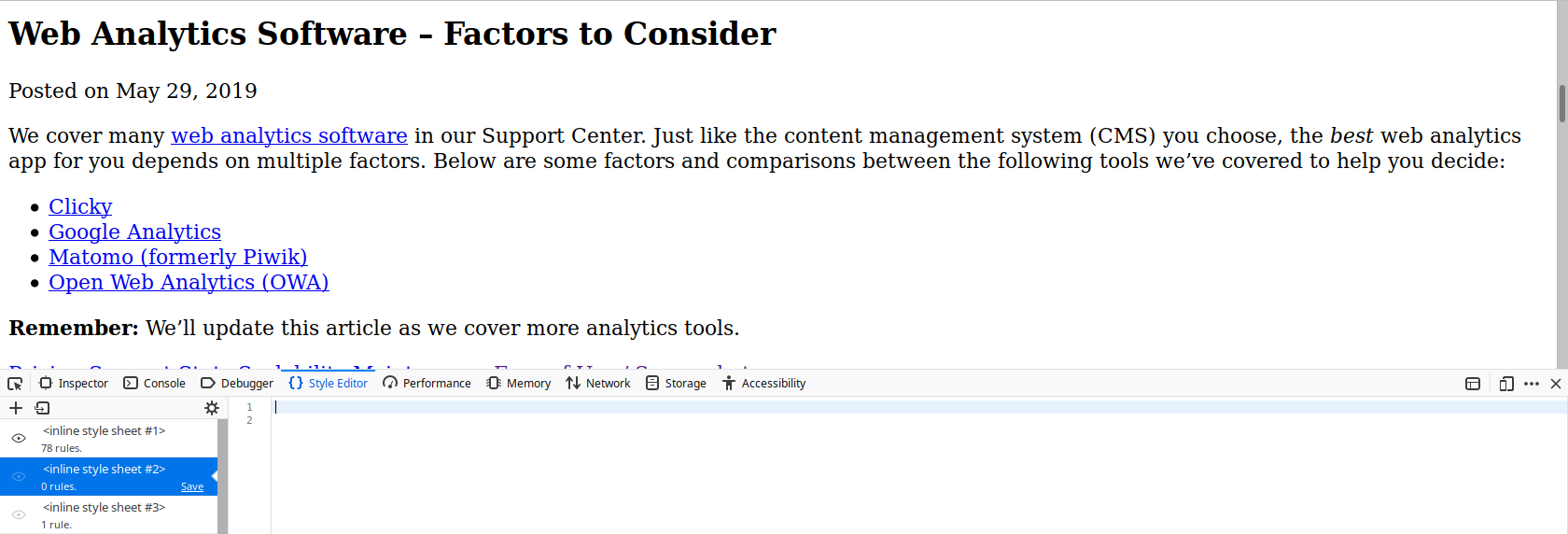Close the developer tools panel

pyautogui.click(x=1556, y=384)
